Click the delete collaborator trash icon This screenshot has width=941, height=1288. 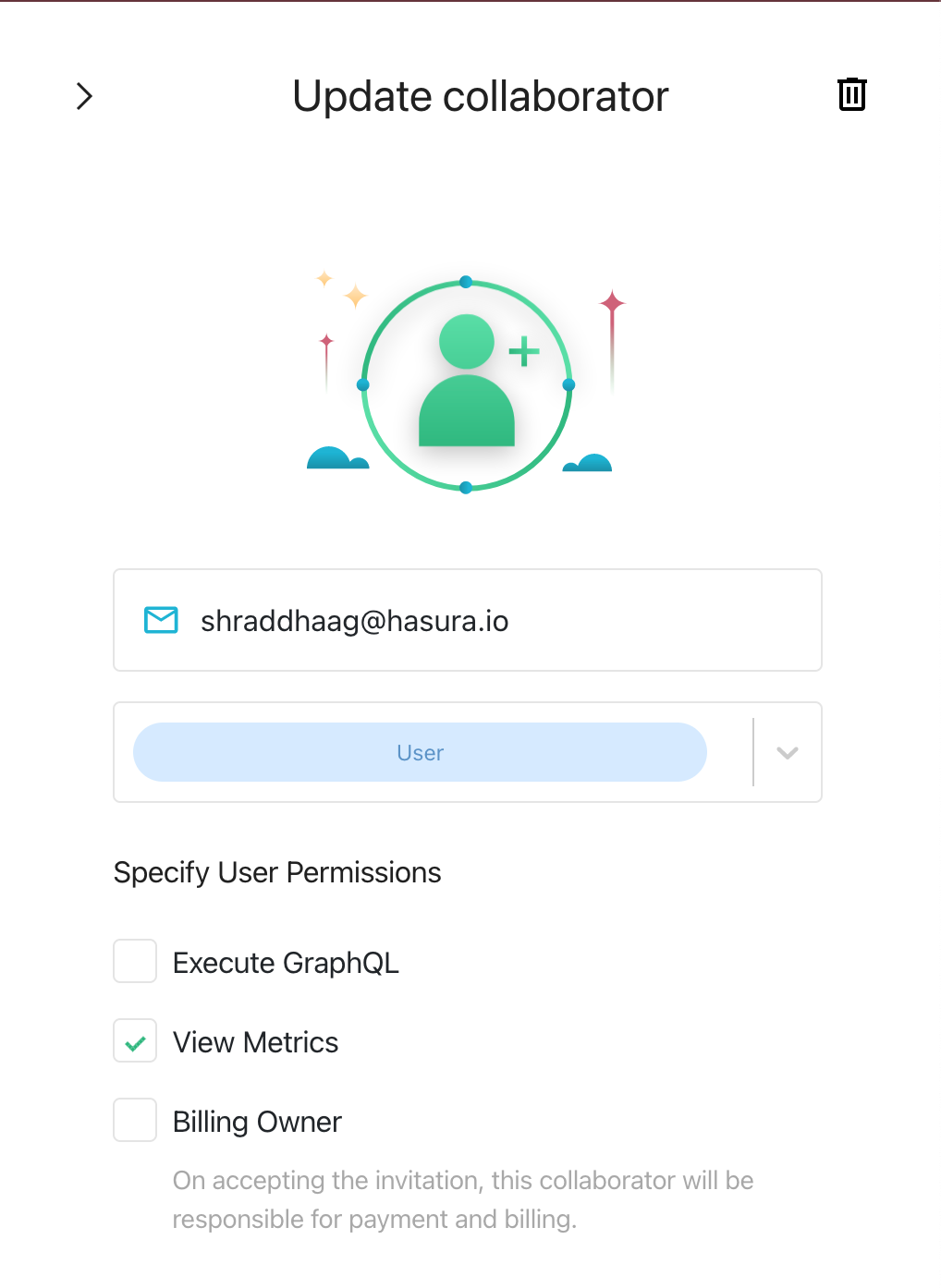[850, 94]
